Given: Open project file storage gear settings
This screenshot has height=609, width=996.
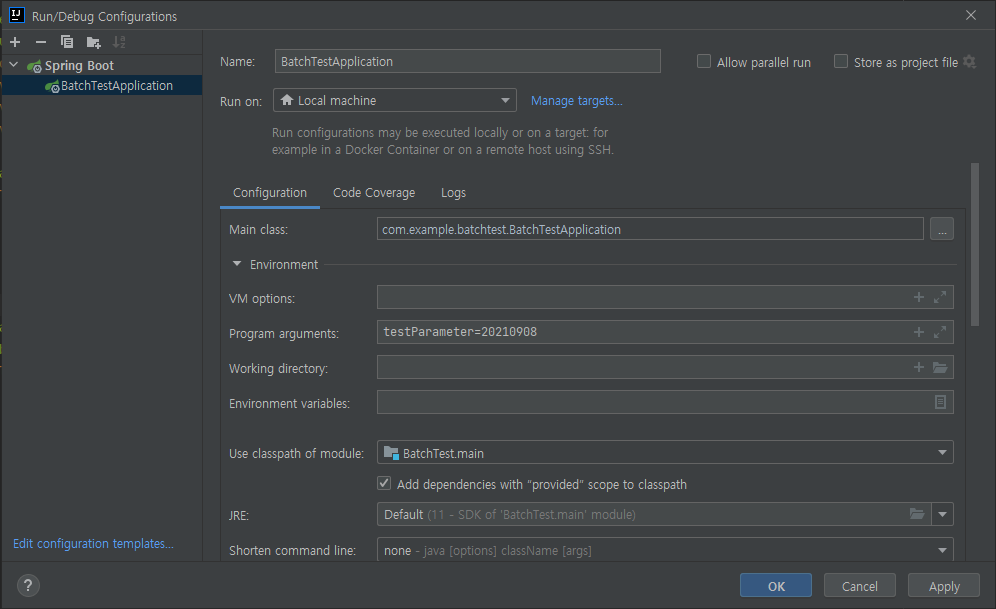Looking at the screenshot, I should (x=969, y=62).
